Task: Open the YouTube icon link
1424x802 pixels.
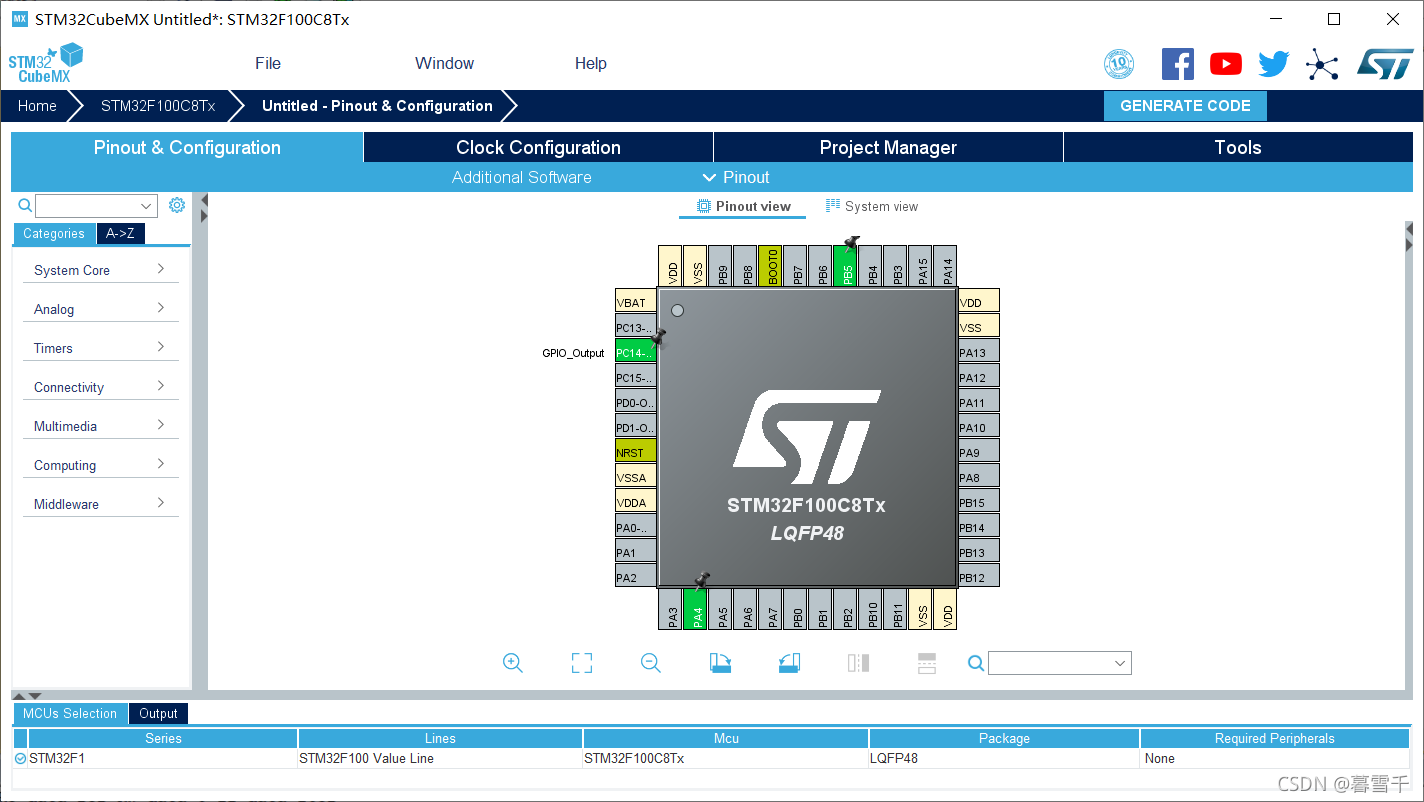Action: (1226, 64)
